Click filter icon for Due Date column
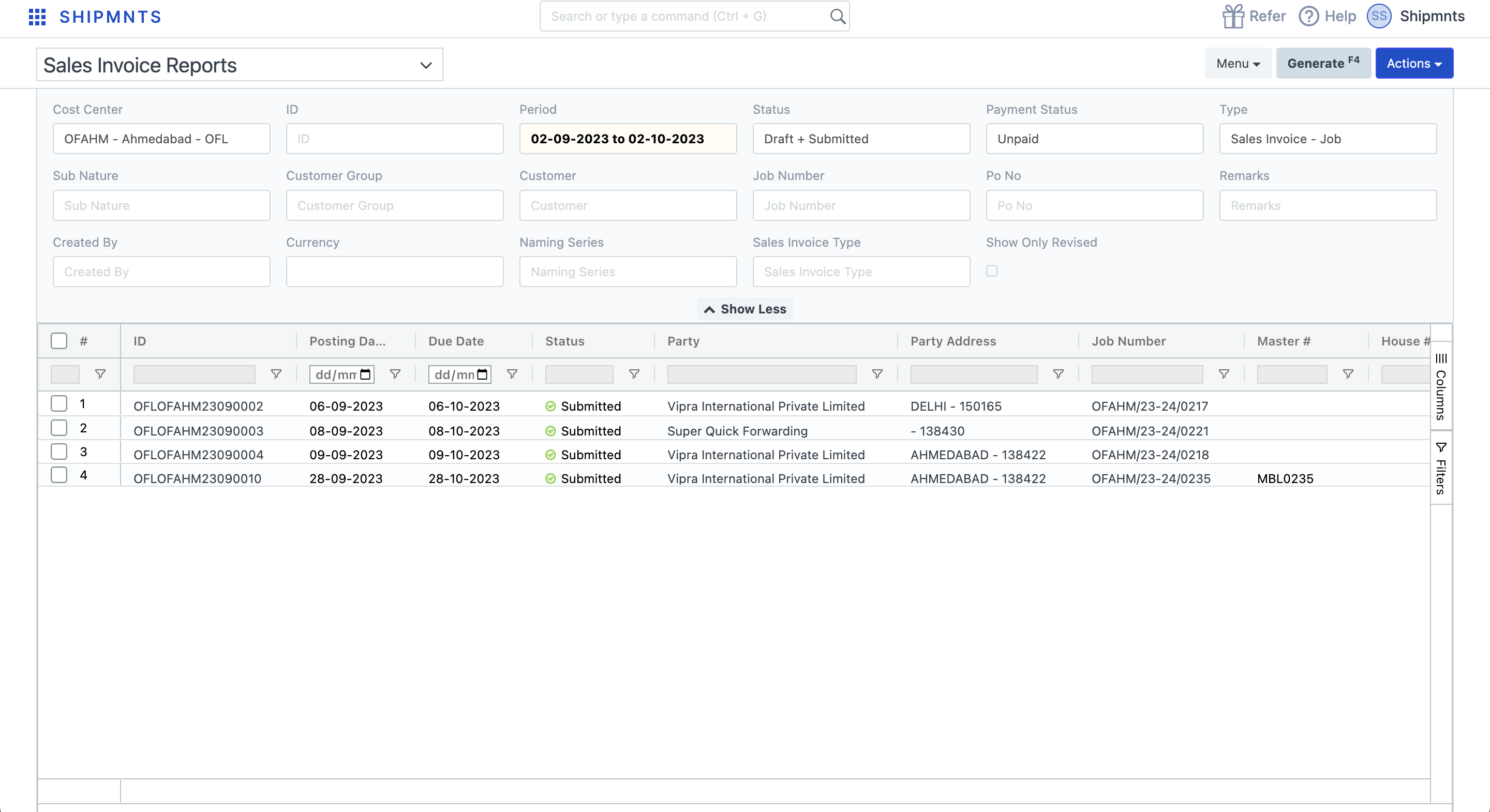Screen dimensions: 1490x812 (x=512, y=374)
